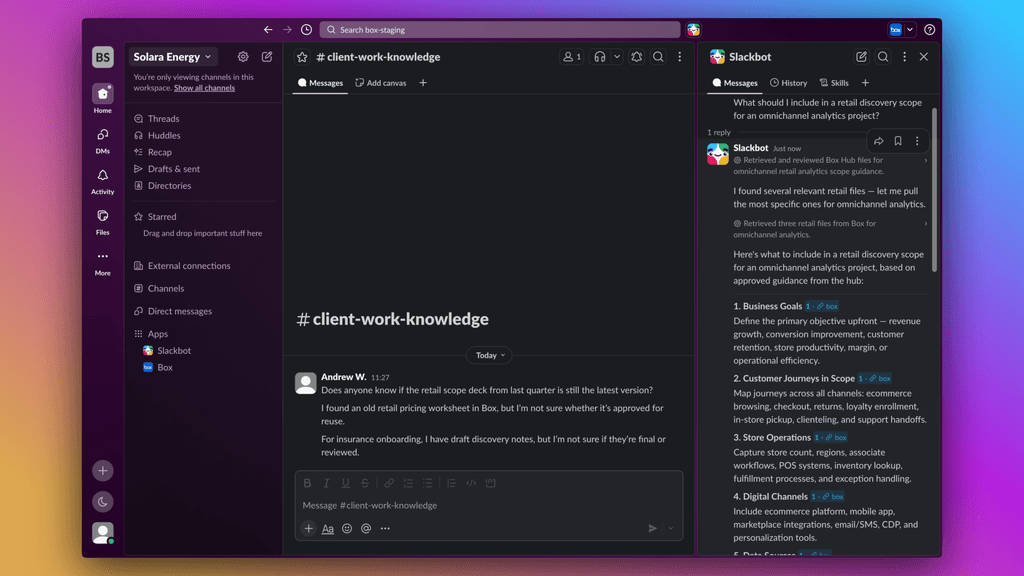The image size is (1024, 576).
Task: Open the DMs section
Action: point(103,140)
